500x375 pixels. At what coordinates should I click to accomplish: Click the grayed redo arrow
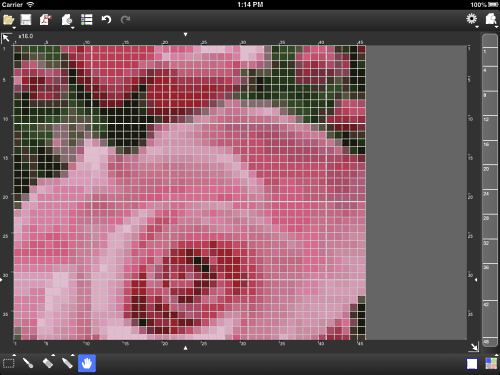click(x=125, y=20)
